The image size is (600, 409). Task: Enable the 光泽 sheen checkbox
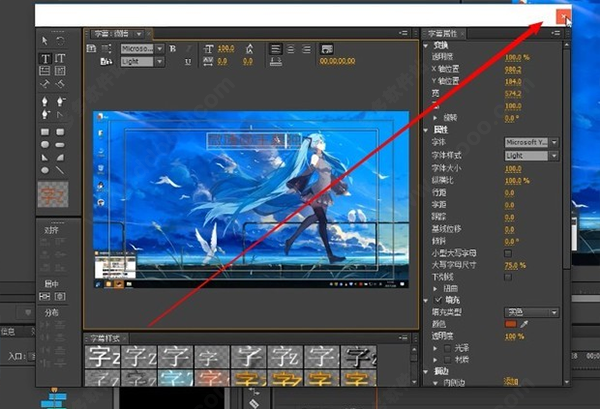447,348
